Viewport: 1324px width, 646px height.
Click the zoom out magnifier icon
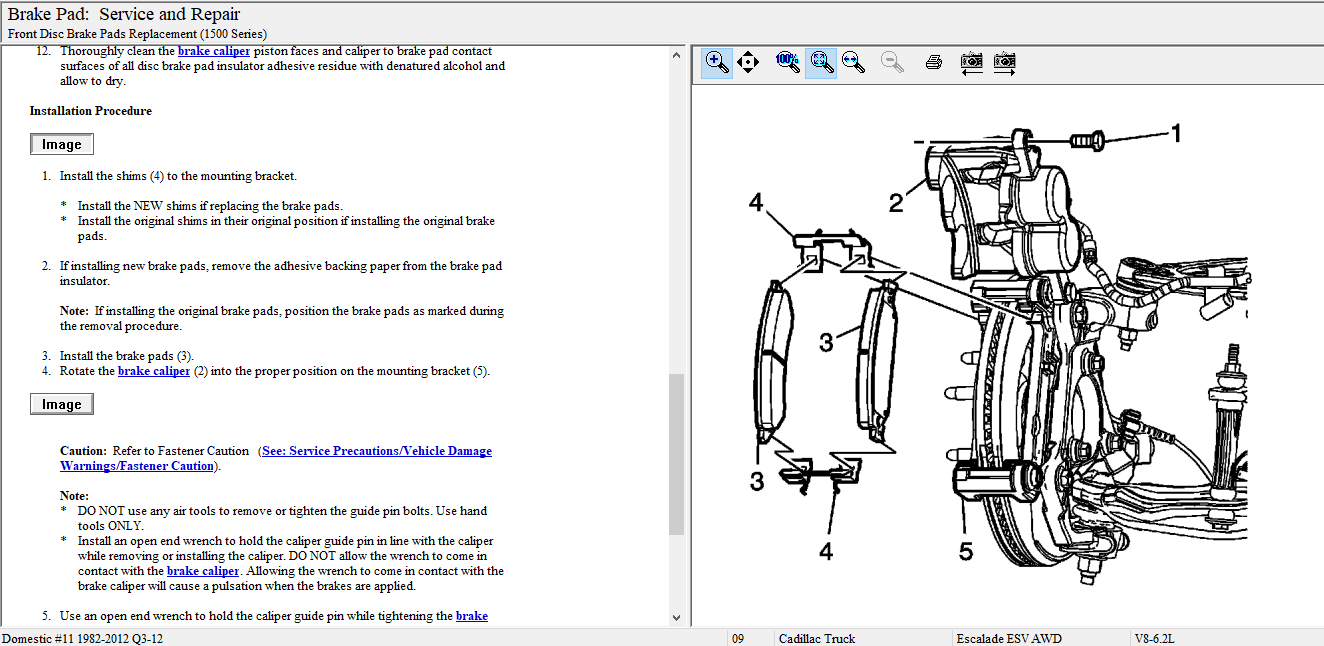tap(892, 62)
